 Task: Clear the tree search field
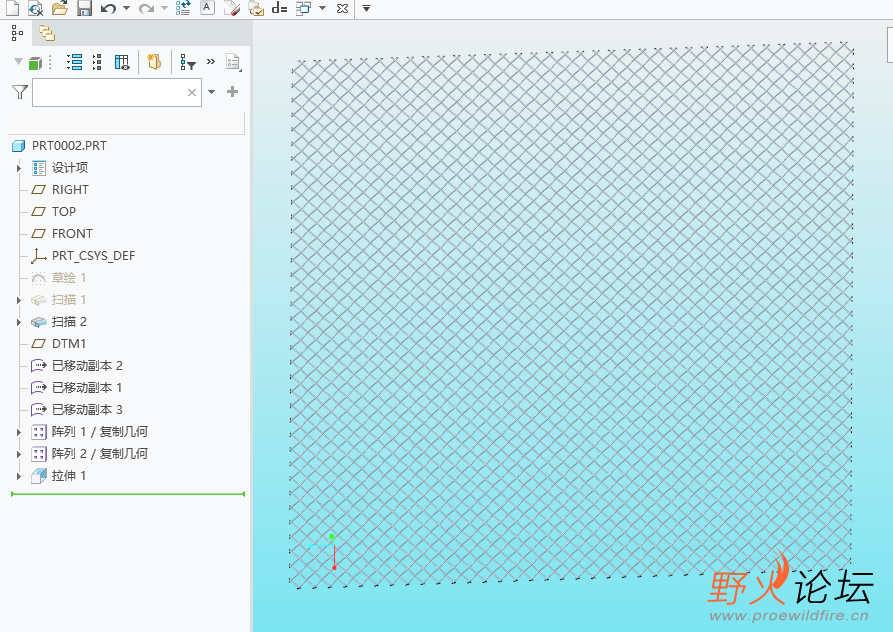(x=192, y=92)
